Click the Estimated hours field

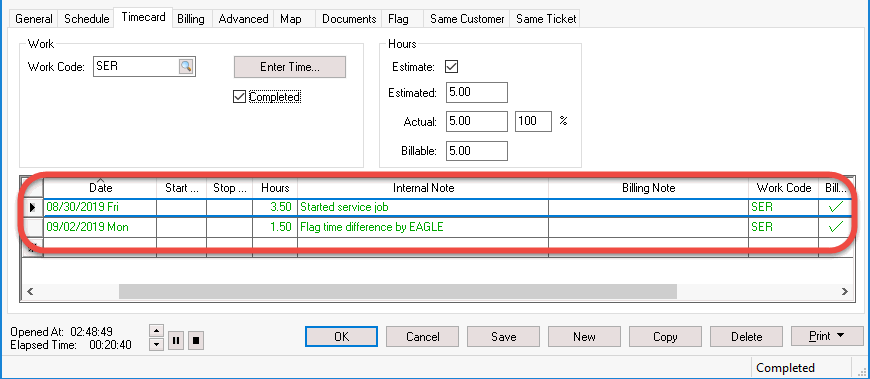[477, 93]
